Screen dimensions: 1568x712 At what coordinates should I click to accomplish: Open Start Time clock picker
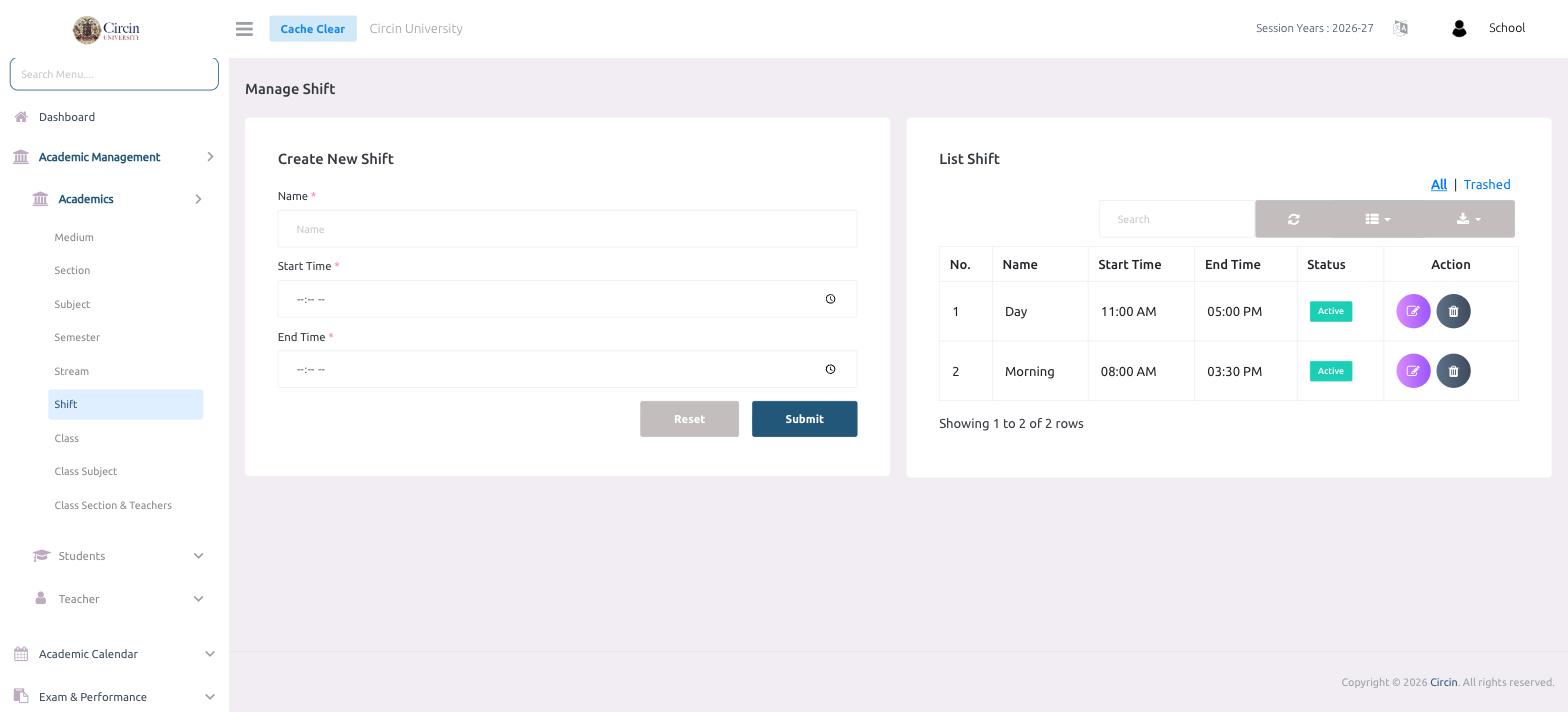pos(830,299)
